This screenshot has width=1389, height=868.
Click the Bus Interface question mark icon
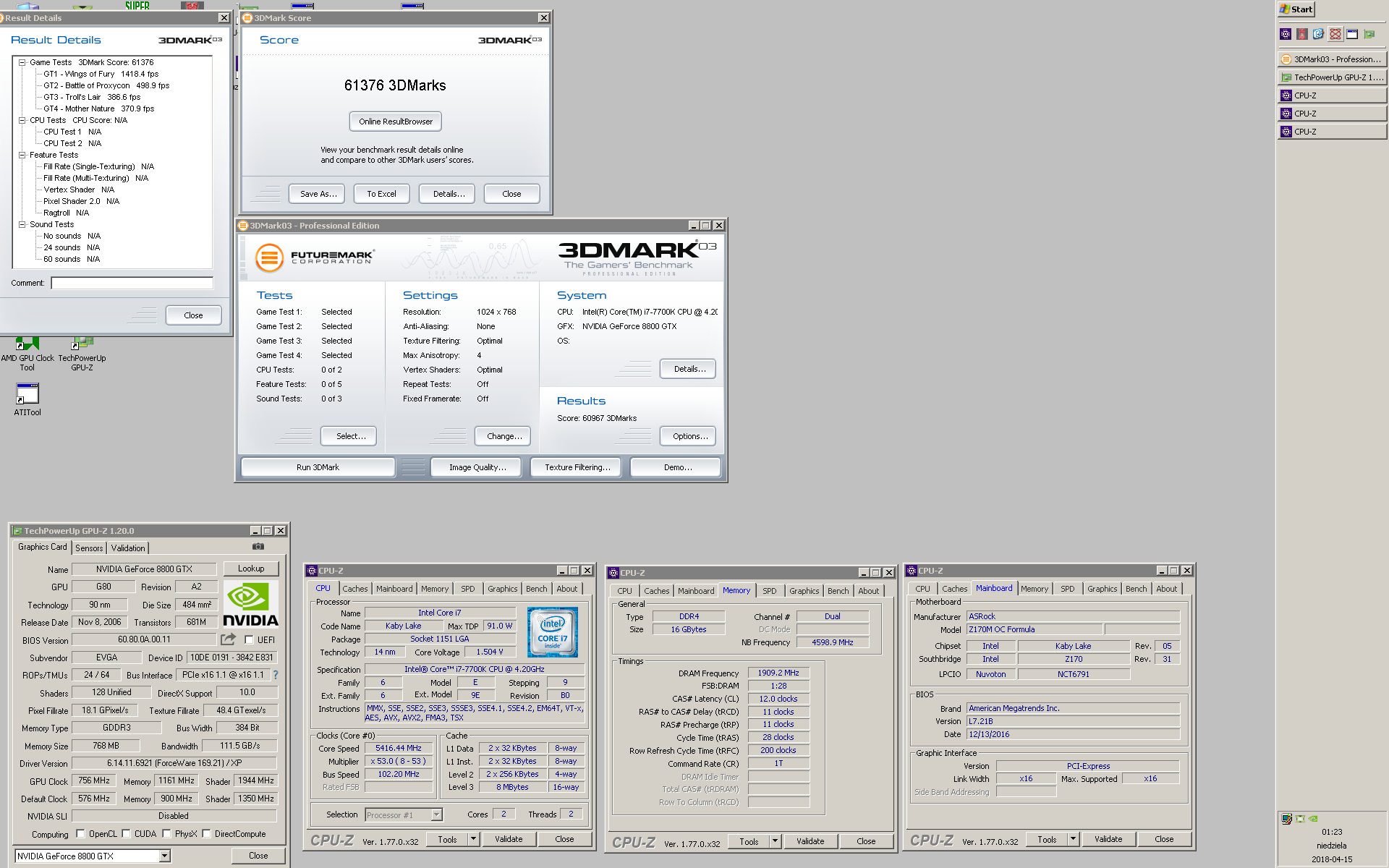tap(275, 675)
